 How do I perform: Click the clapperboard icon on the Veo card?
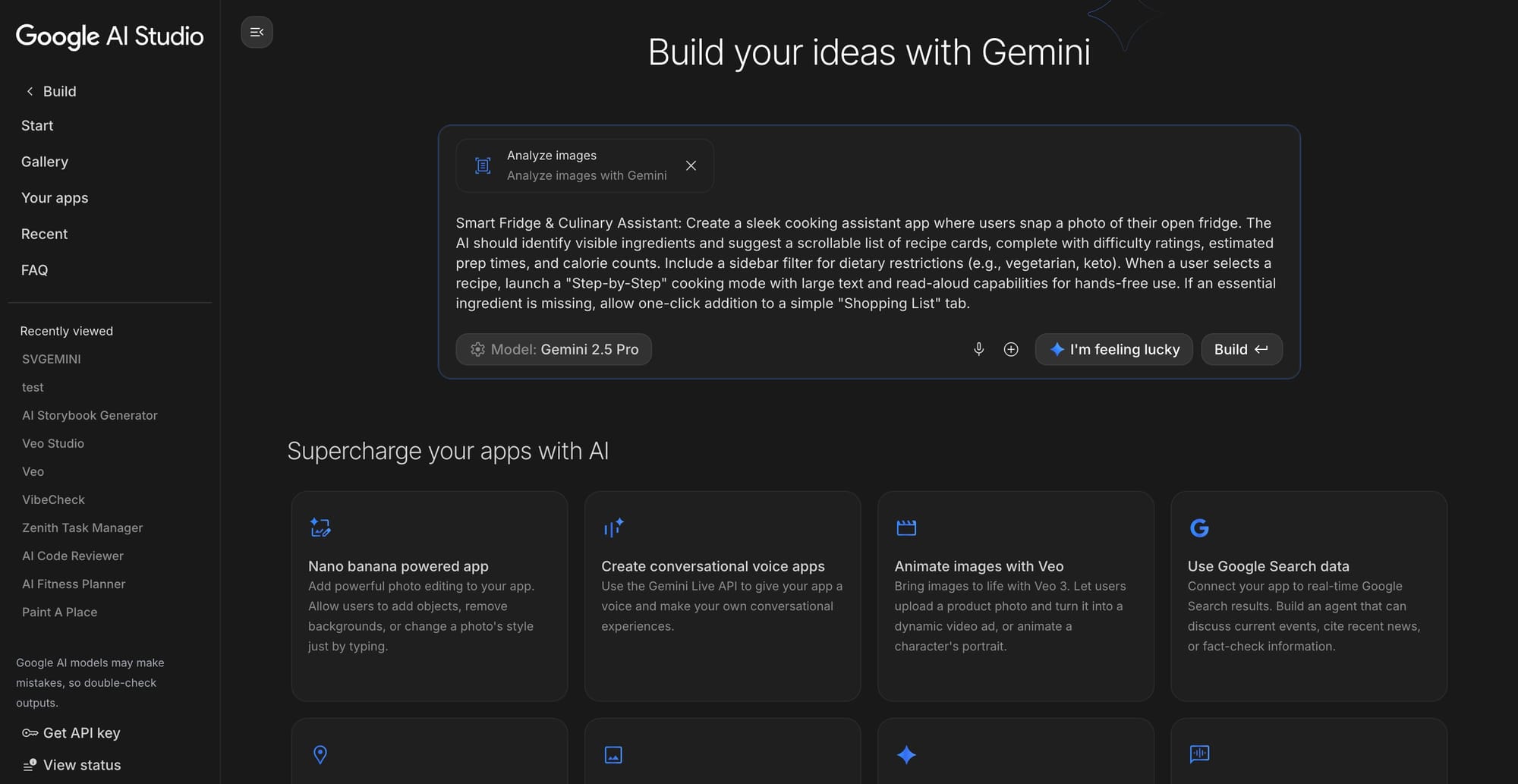(906, 527)
